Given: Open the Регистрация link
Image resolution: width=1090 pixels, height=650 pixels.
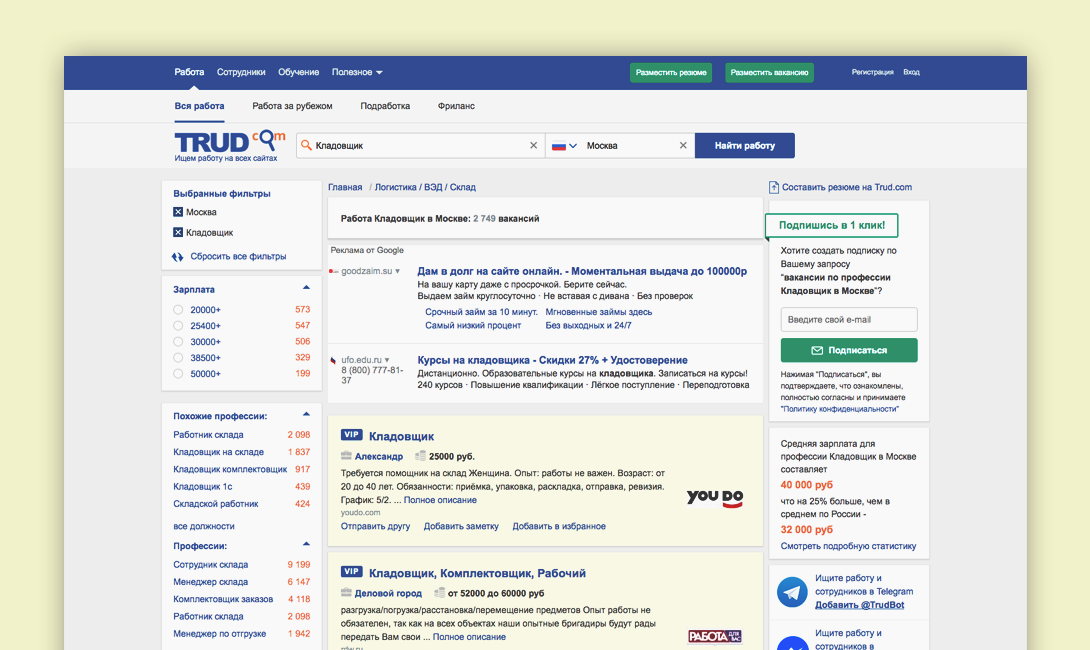Looking at the screenshot, I should click(x=872, y=72).
